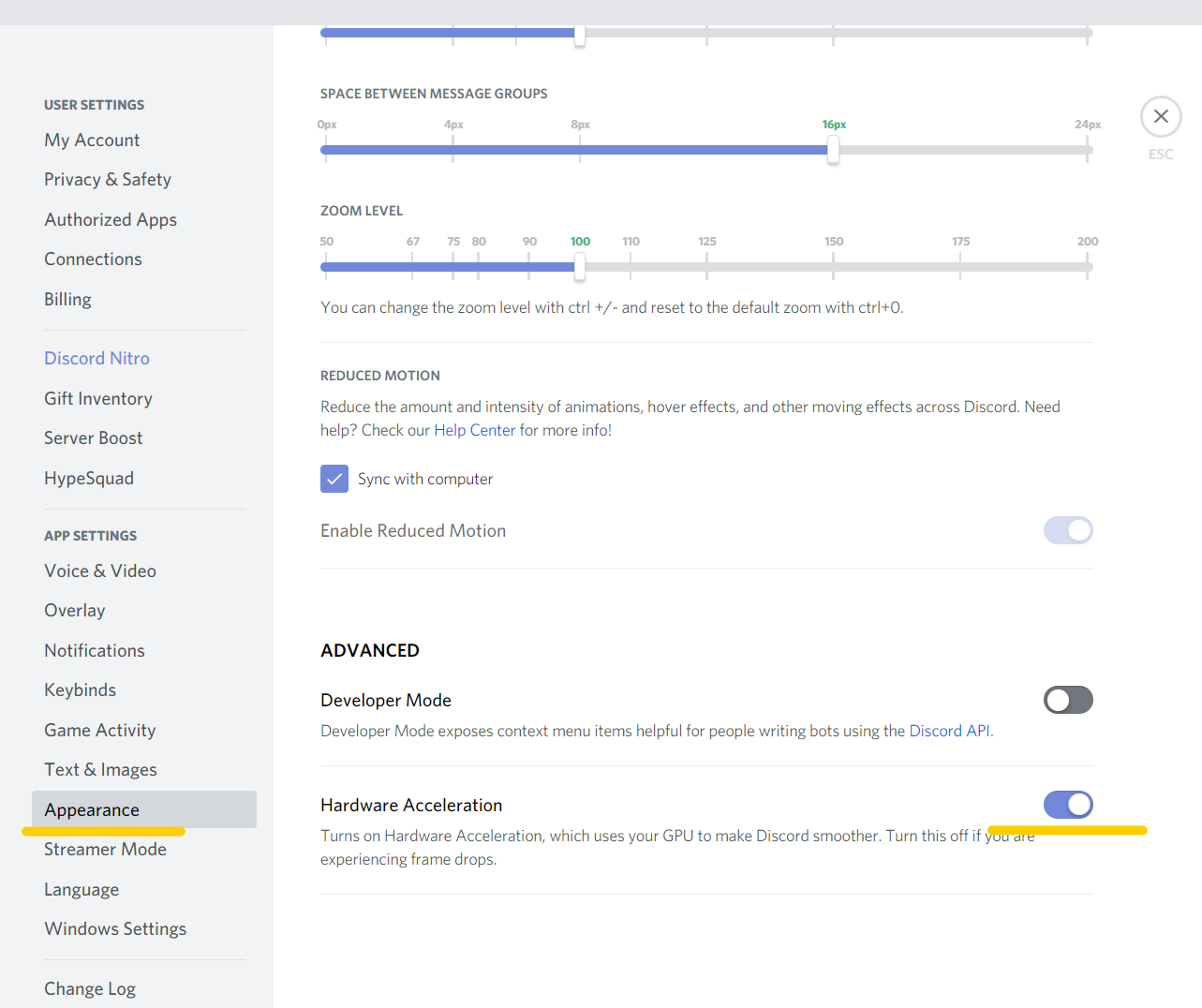Click the 'Sync with computer' label

[x=425, y=479]
